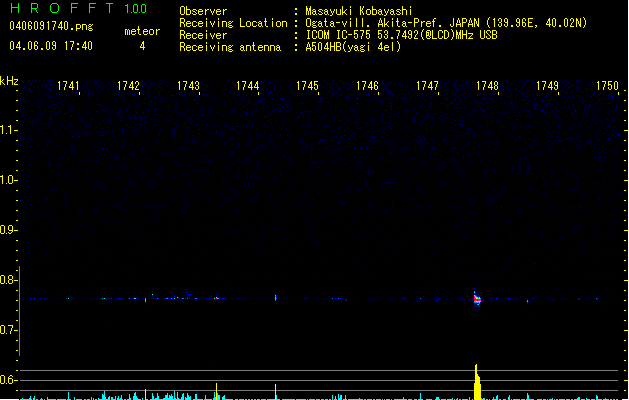629x400 pixels.
Task: Click the 0.9 kHz axis label
Action: click(8, 230)
